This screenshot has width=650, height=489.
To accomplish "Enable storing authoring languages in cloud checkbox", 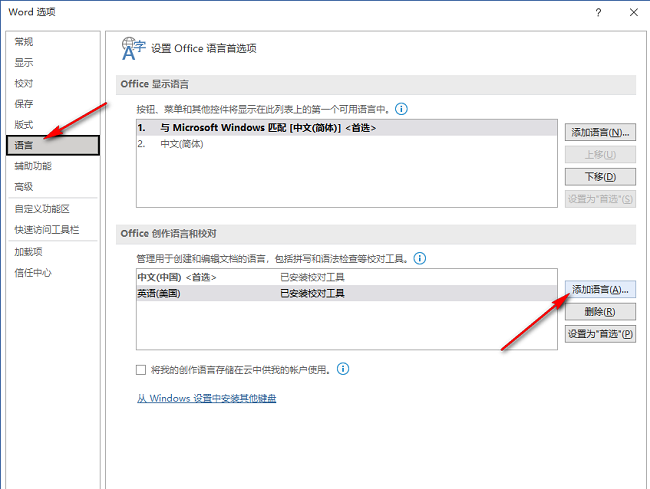I will pyautogui.click(x=141, y=370).
